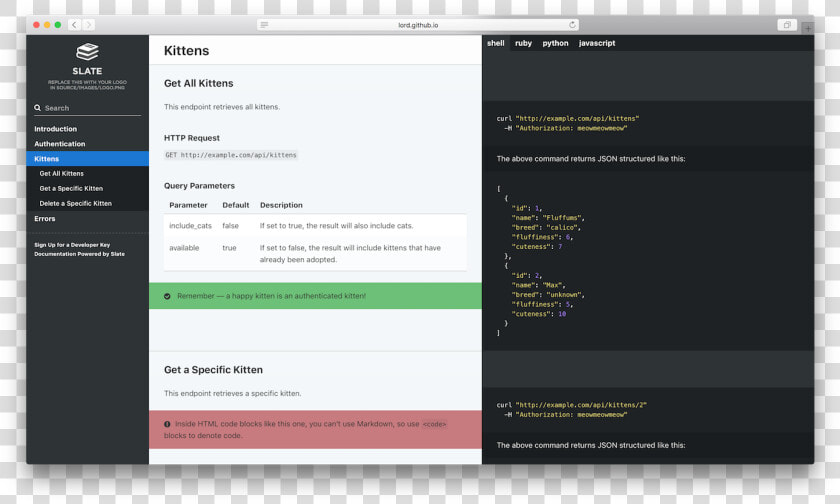
Task: Go to Delete a Specific Kitten subsection
Action: 76,204
